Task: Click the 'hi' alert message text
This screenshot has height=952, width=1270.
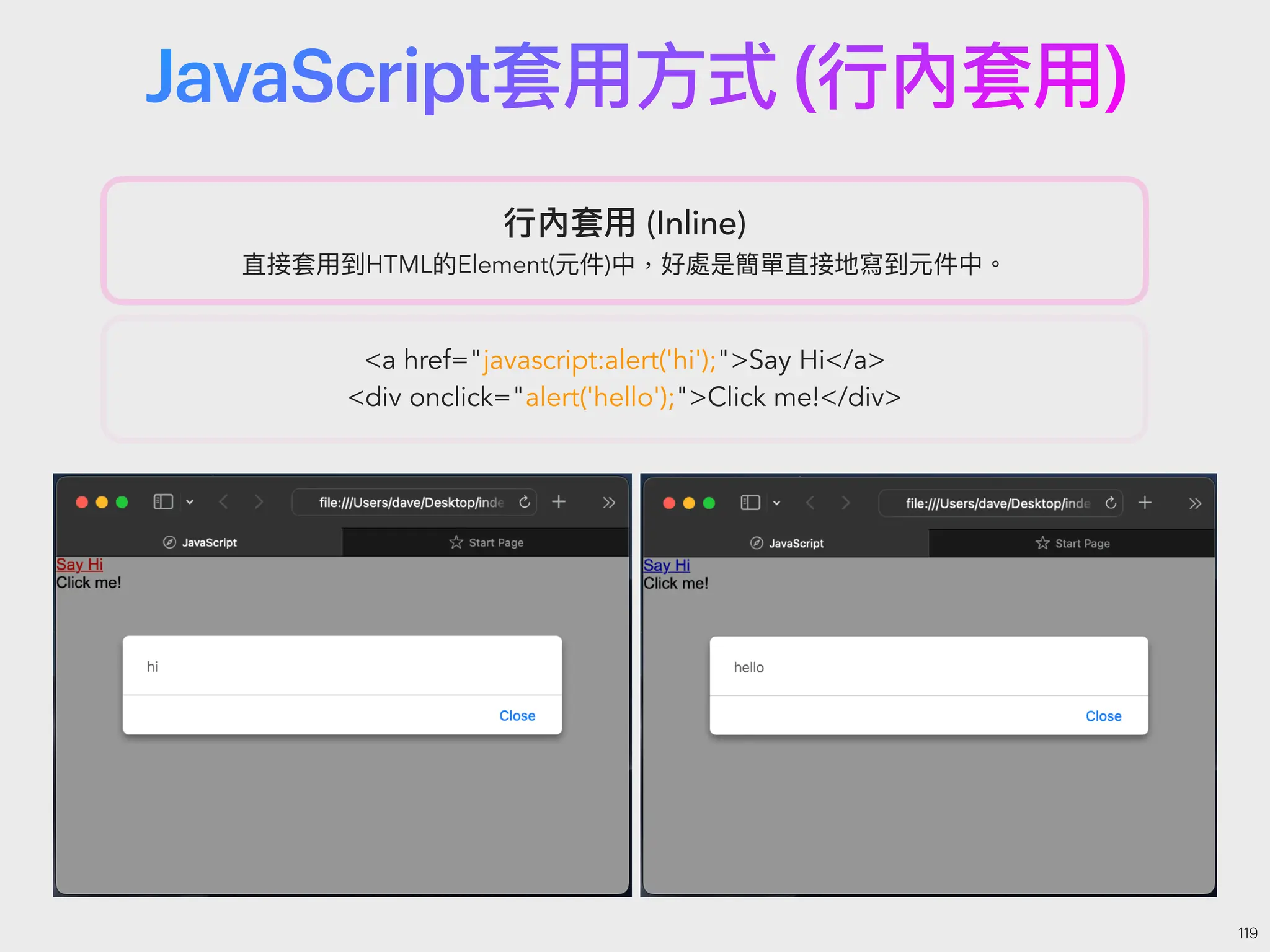Action: point(153,667)
